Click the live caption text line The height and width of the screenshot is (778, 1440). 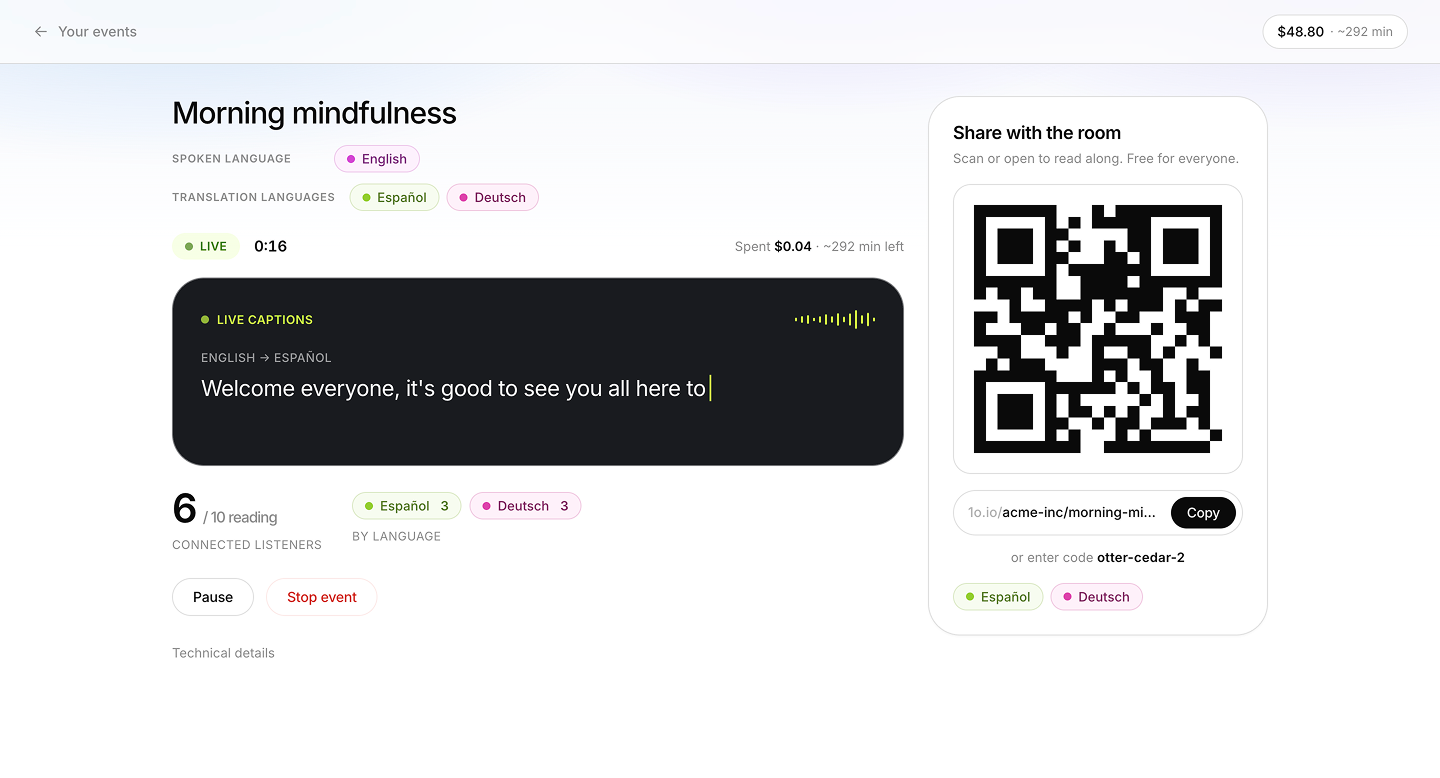pos(455,388)
